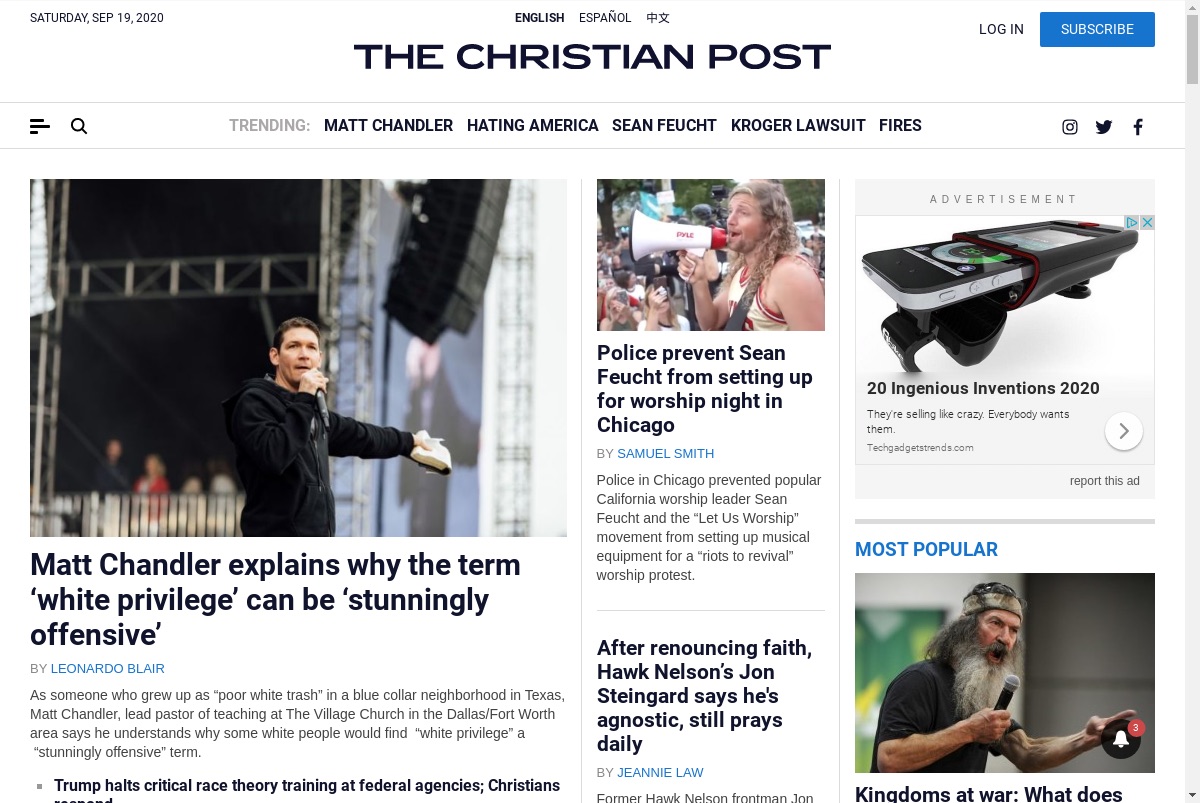The height and width of the screenshot is (803, 1200).
Task: Click the report this ad link
Action: click(x=1105, y=481)
